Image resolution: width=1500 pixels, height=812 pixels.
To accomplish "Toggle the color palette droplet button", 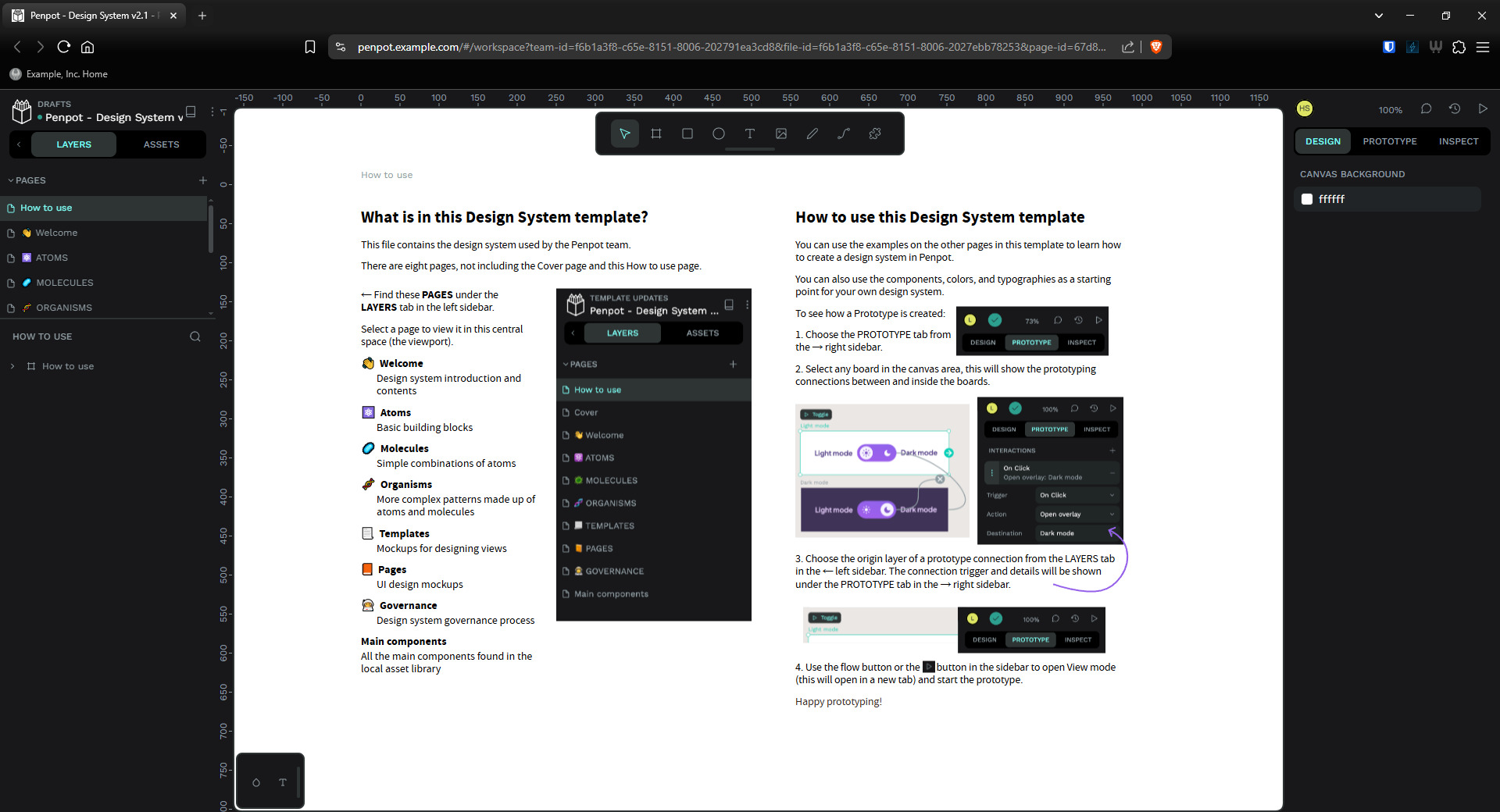I will click(256, 782).
